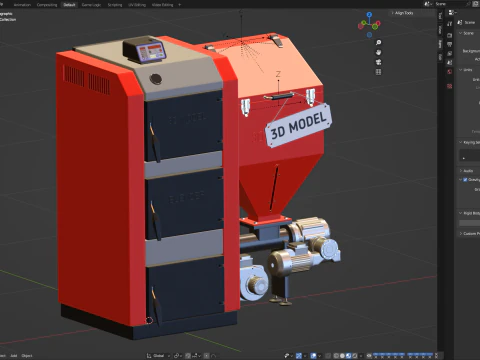Select rendered viewport shading icon
The width and height of the screenshot is (480, 360).
coord(354,356)
